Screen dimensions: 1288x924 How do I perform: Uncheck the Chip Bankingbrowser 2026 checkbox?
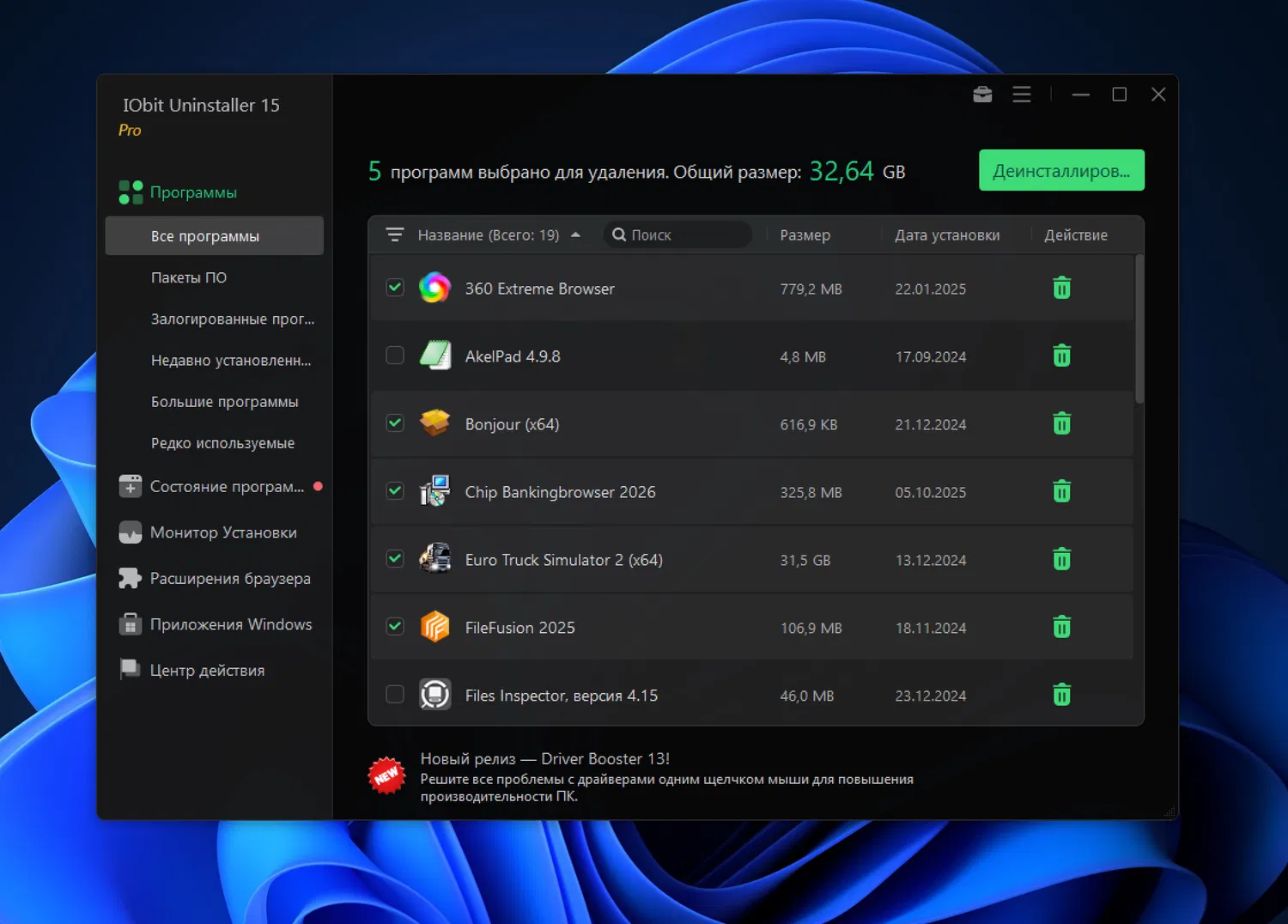pyautogui.click(x=395, y=490)
